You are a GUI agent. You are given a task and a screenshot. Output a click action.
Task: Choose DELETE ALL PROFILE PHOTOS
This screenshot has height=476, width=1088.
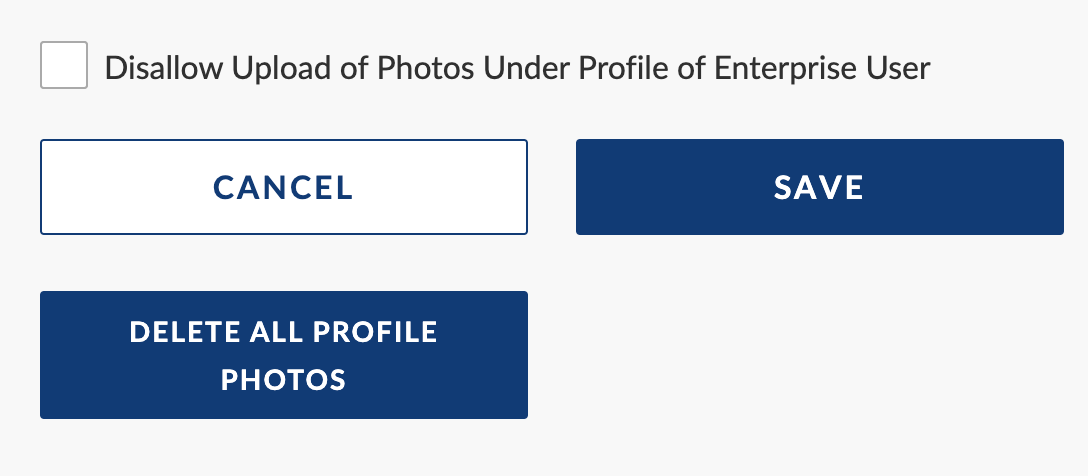coord(284,355)
